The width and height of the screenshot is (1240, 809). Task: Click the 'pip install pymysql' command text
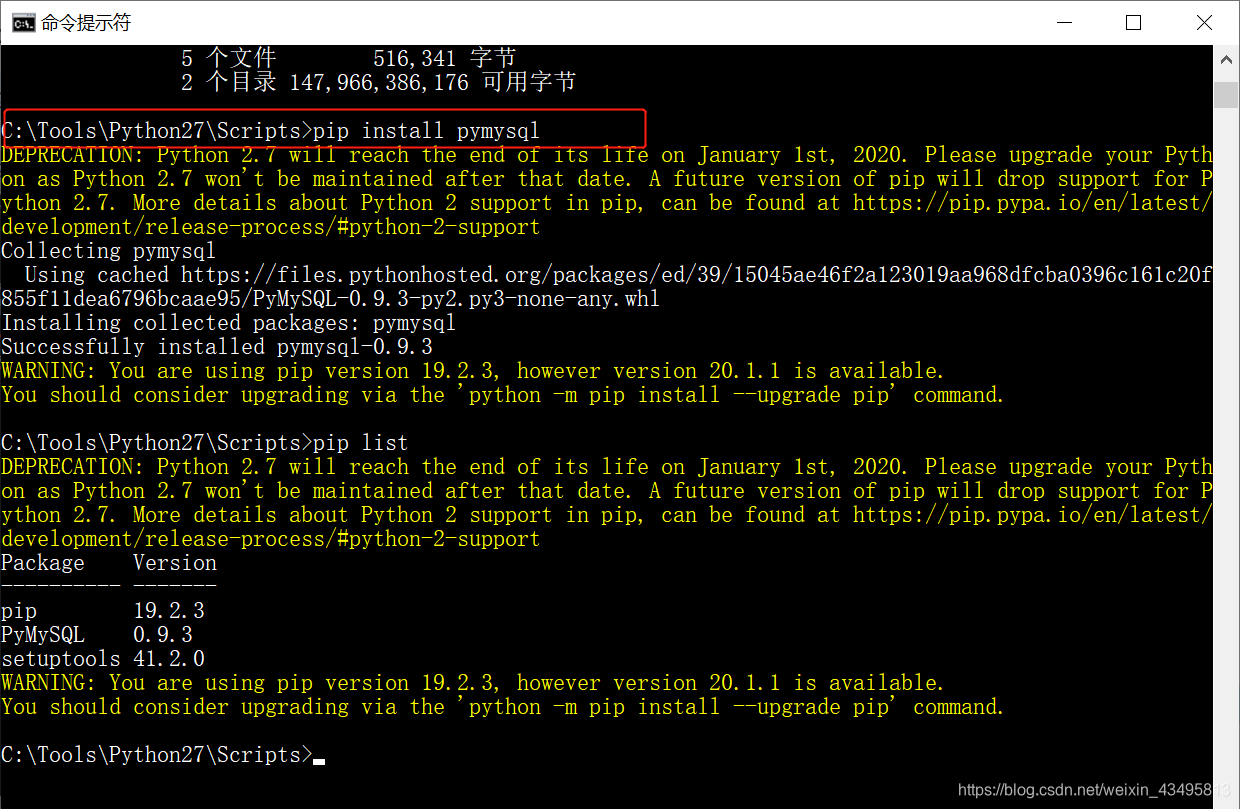[427, 131]
